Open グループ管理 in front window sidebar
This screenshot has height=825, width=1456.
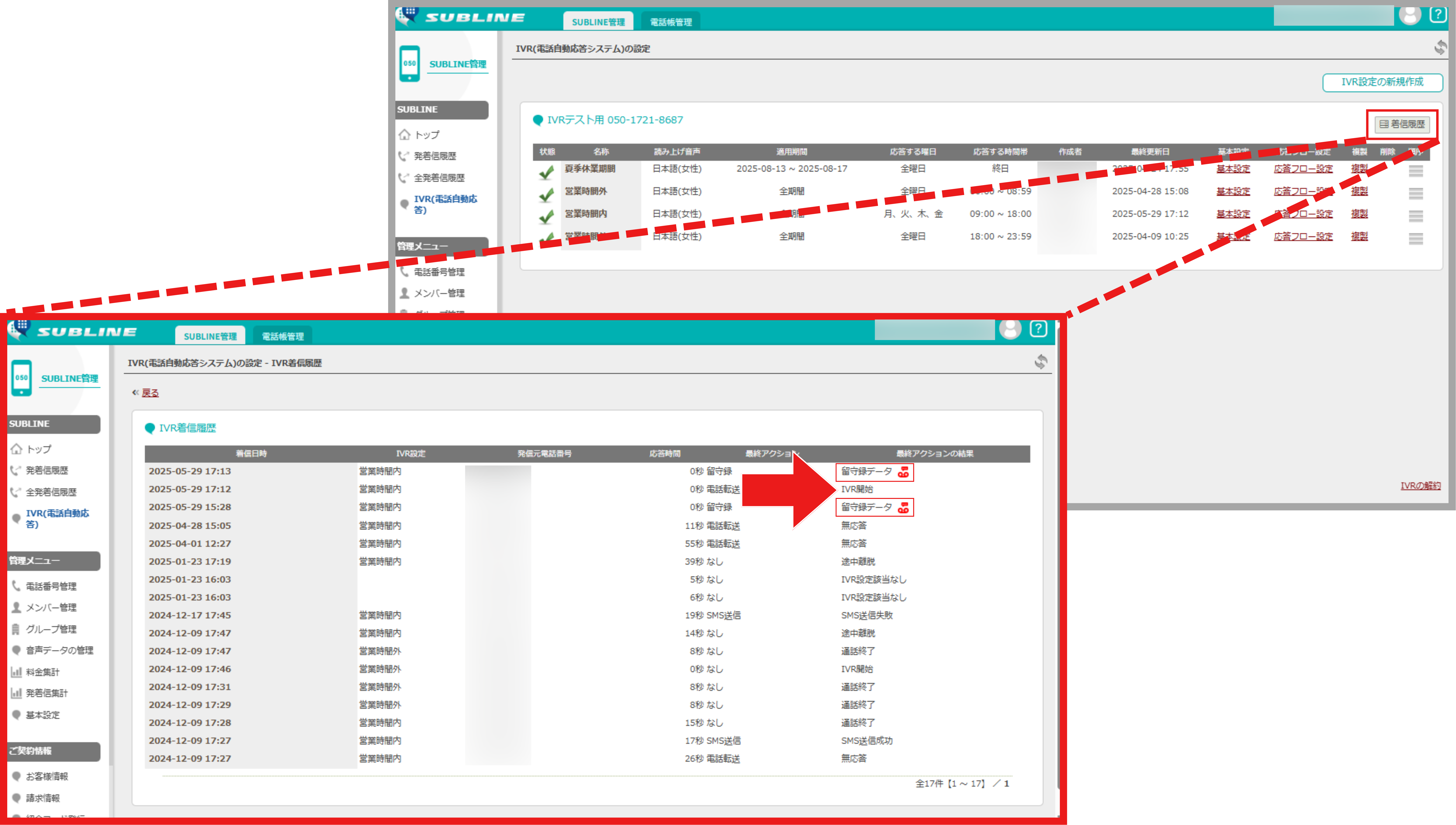pos(44,629)
